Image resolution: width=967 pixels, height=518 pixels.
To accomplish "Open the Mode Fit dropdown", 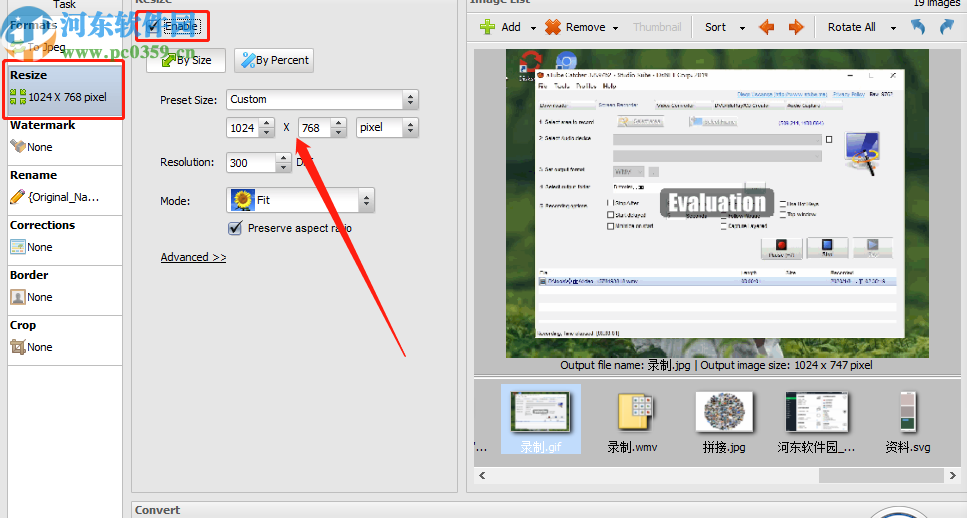I will click(300, 200).
